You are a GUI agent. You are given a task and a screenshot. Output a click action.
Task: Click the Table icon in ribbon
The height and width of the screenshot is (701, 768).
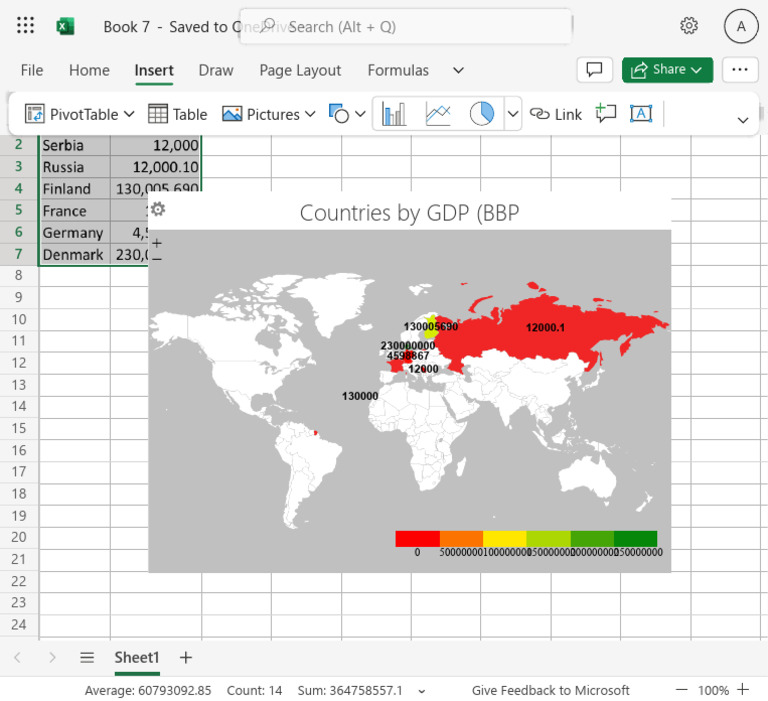(x=158, y=114)
